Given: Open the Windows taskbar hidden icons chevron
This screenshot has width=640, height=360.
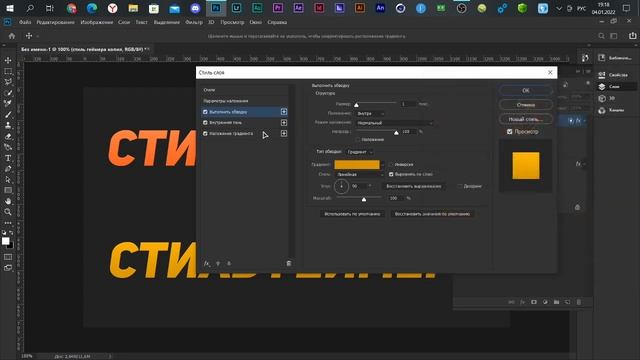Looking at the screenshot, I should click(x=559, y=9).
